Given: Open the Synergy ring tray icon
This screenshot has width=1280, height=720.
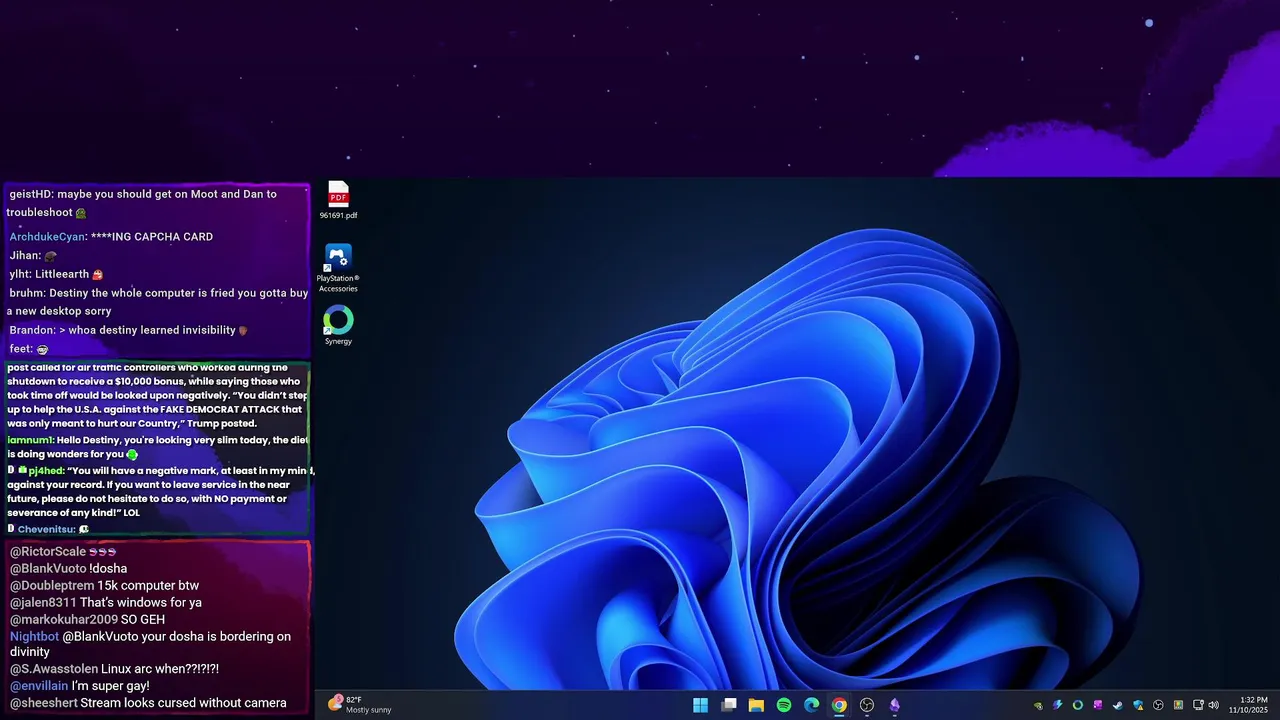Looking at the screenshot, I should coord(1078,705).
